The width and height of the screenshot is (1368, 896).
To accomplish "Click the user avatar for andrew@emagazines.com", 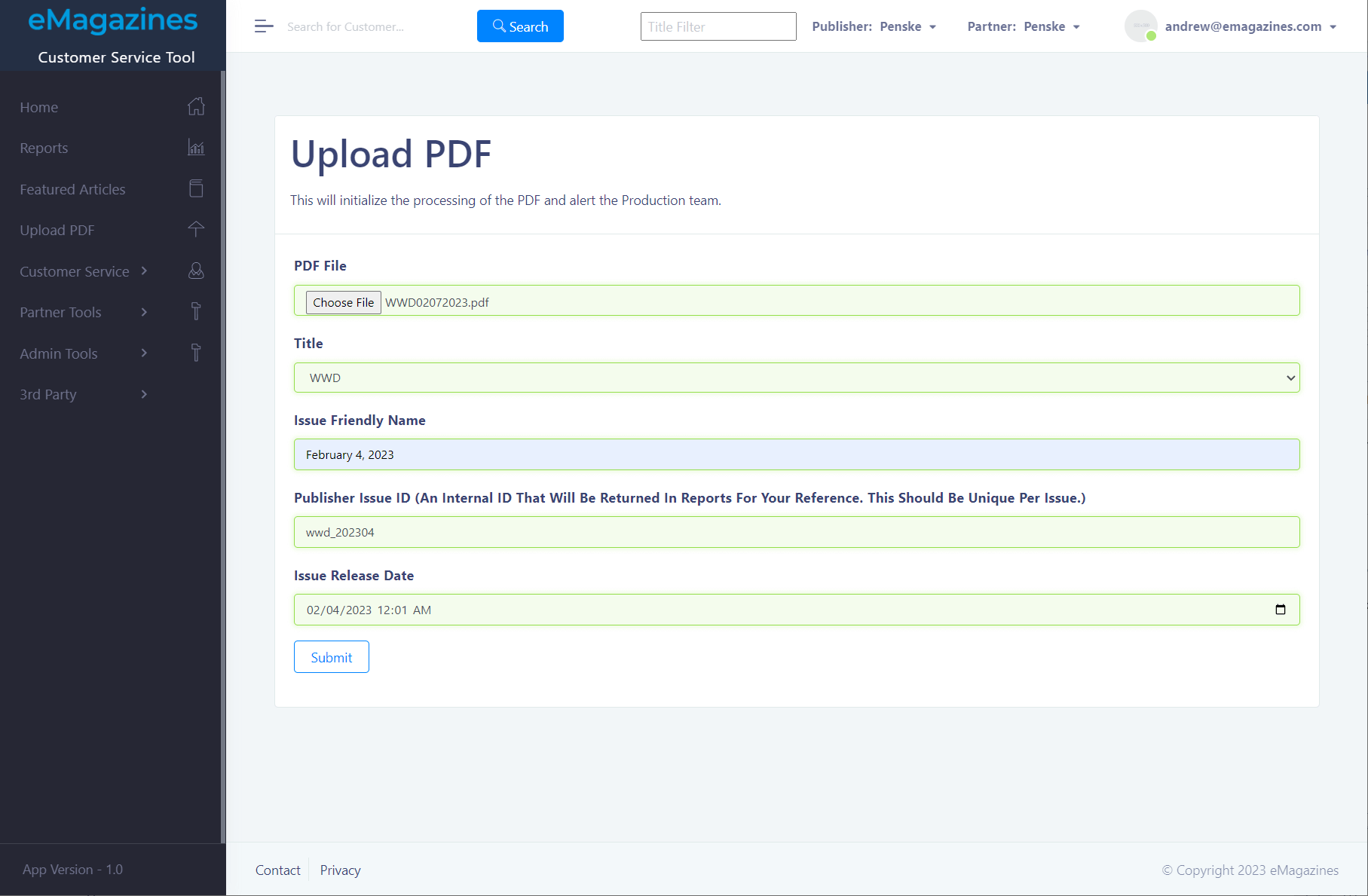I will (x=1140, y=26).
